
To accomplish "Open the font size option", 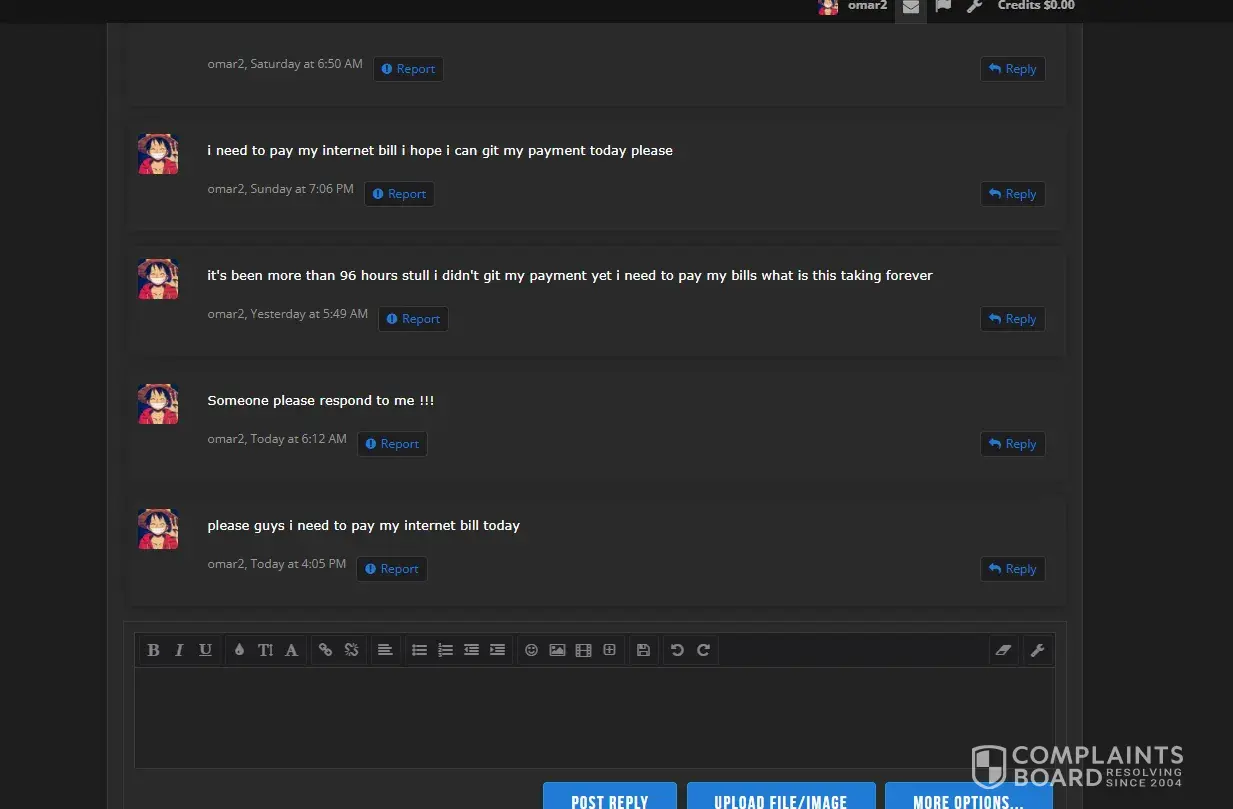I will point(265,650).
